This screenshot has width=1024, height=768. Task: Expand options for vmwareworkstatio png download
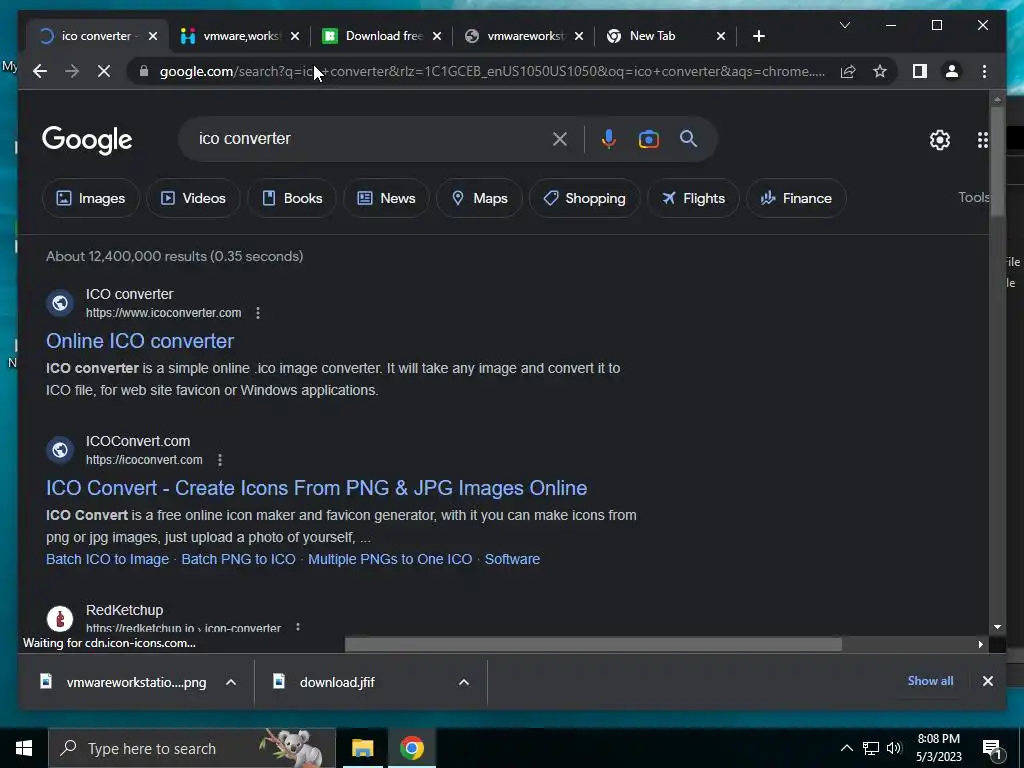(231, 682)
